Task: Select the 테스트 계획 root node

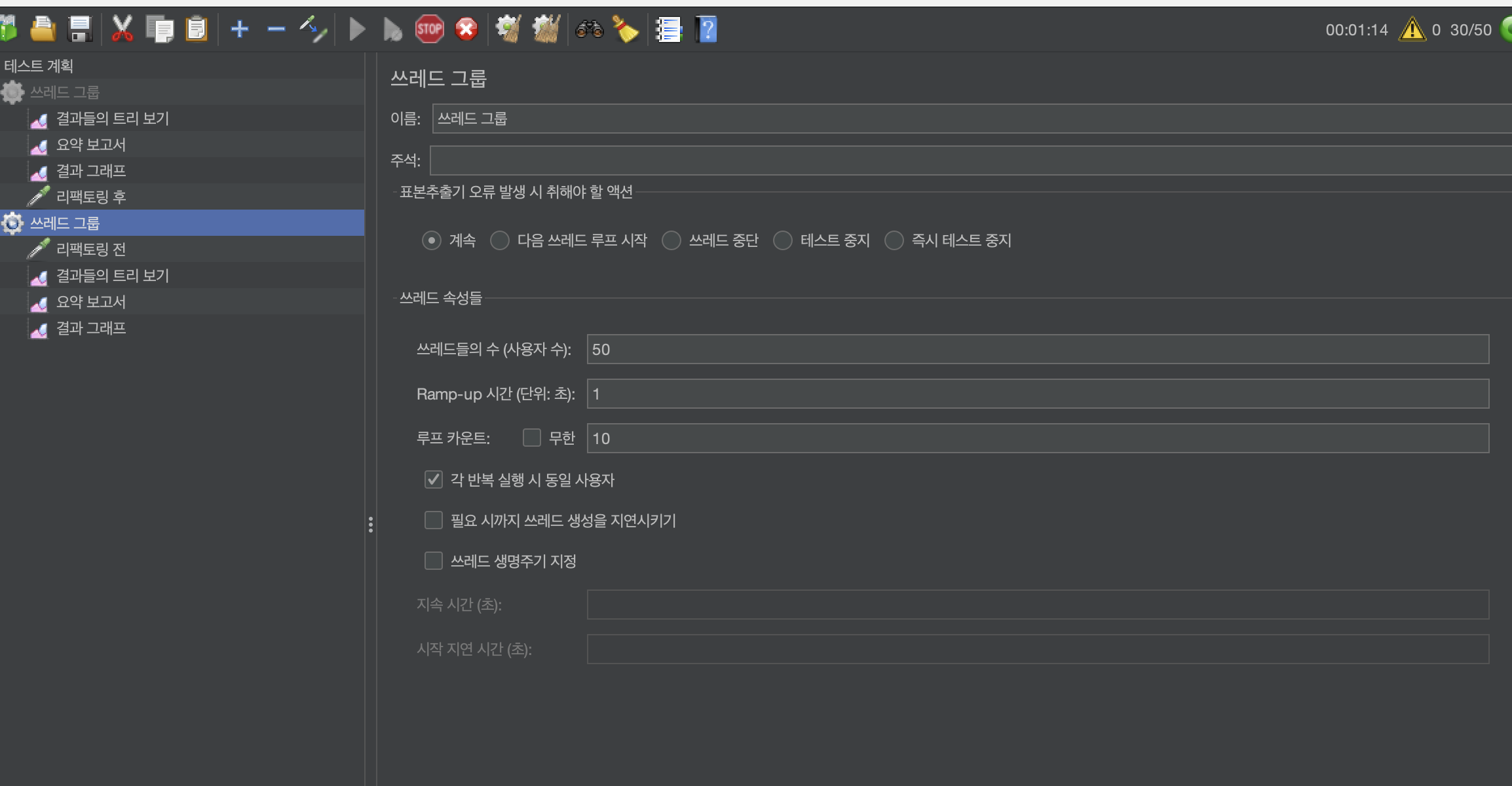Action: [x=39, y=66]
